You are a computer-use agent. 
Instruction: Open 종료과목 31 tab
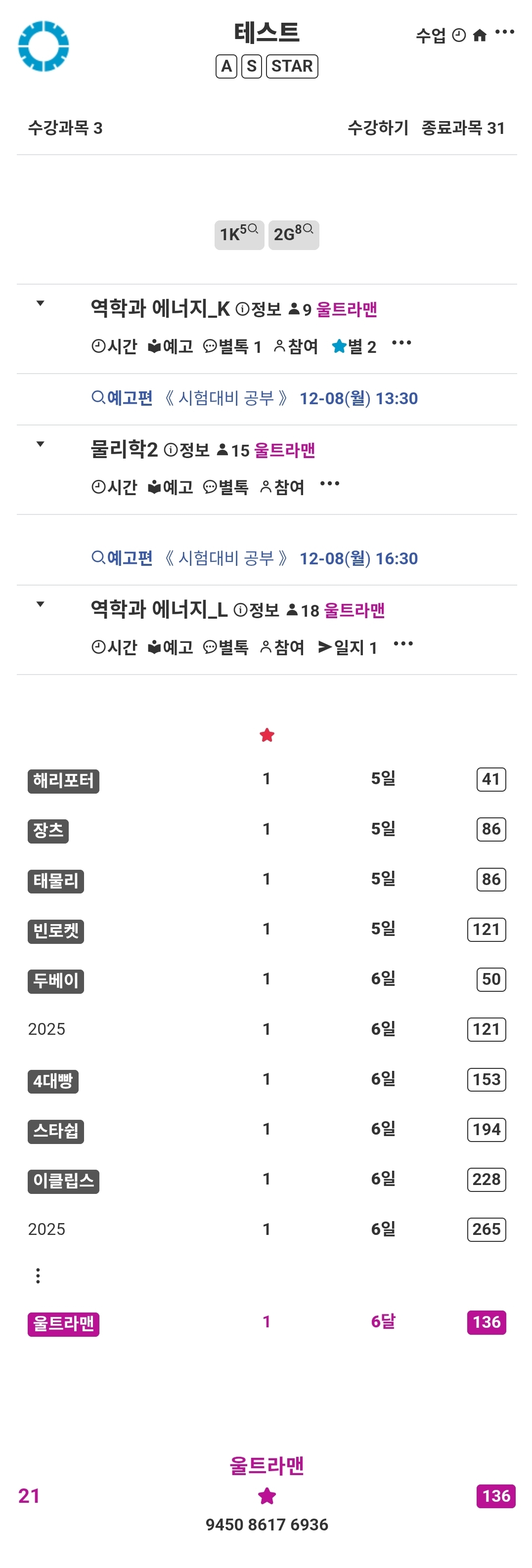click(463, 128)
